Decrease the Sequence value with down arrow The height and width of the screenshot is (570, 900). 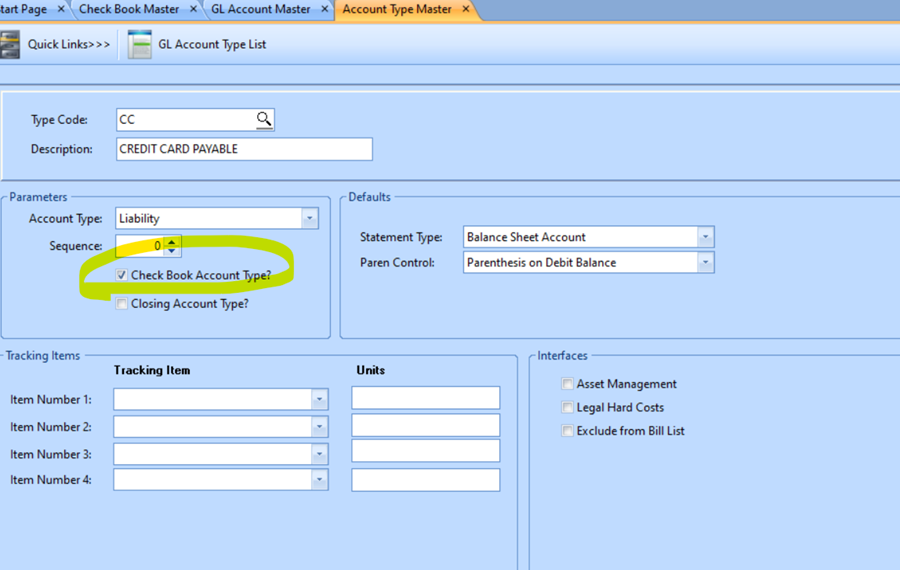tap(172, 251)
